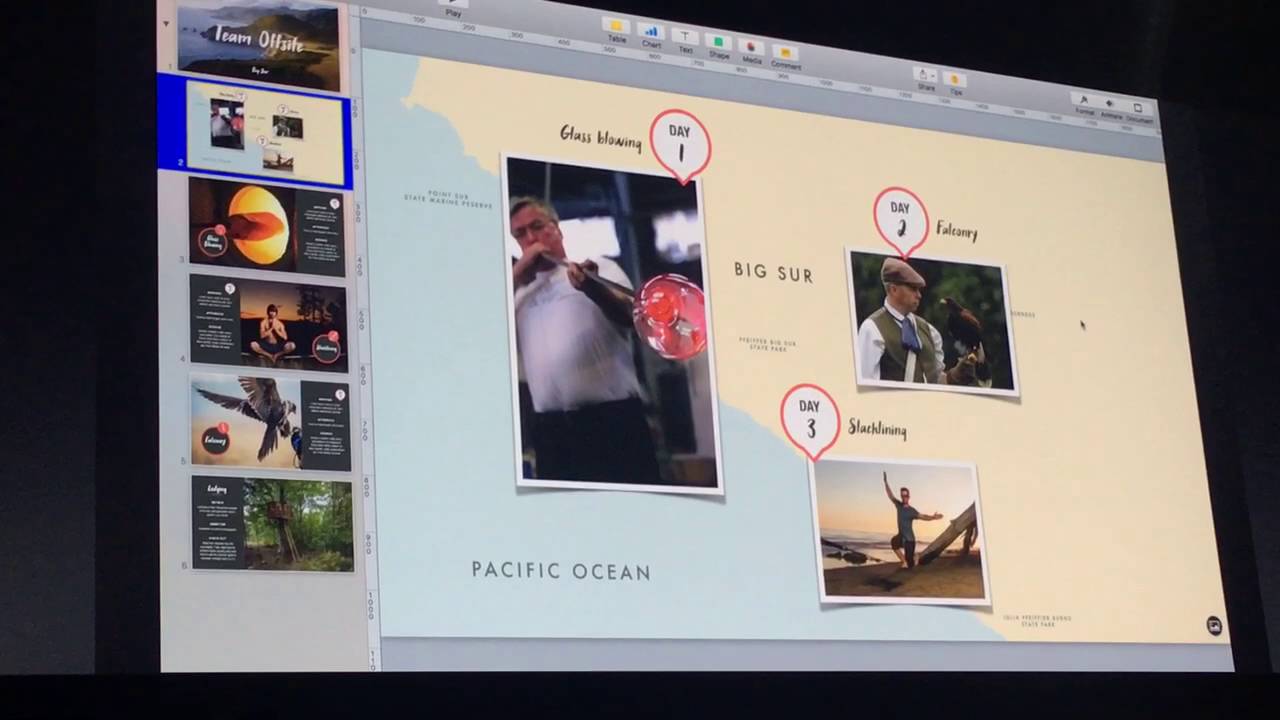Open the Shape picker in toolbar
1280x720 pixels.
point(718,46)
